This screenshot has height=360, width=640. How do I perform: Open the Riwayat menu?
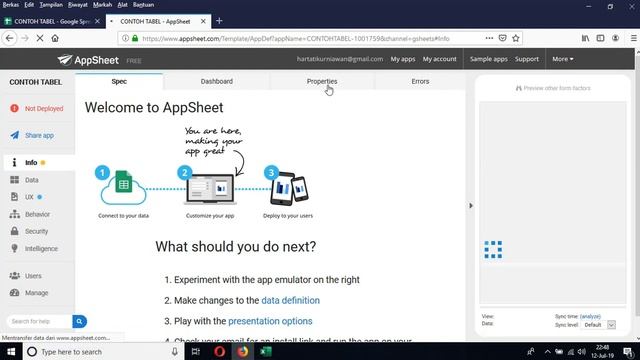coord(78,5)
